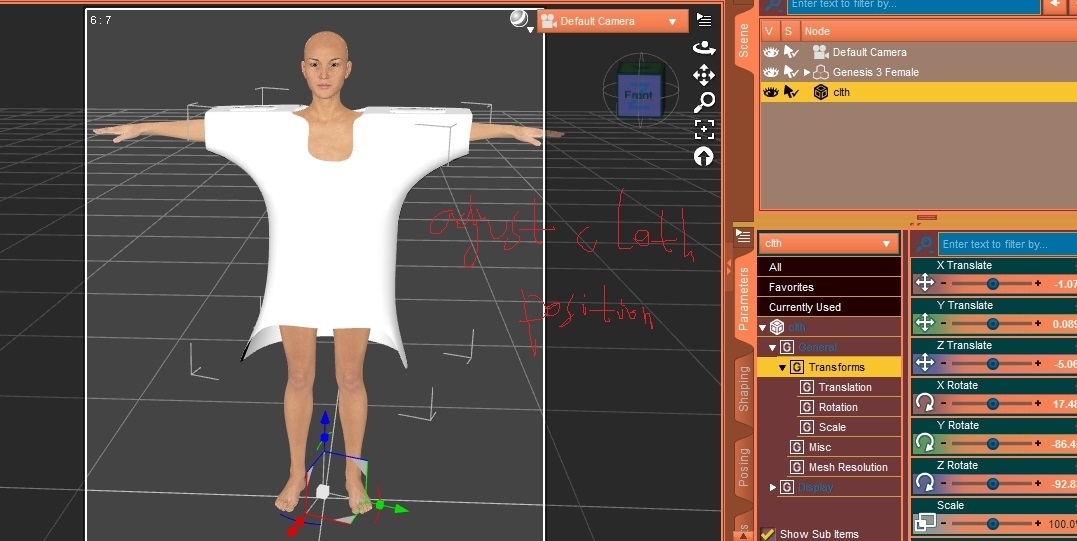Click the Z Translate move icon

(925, 362)
